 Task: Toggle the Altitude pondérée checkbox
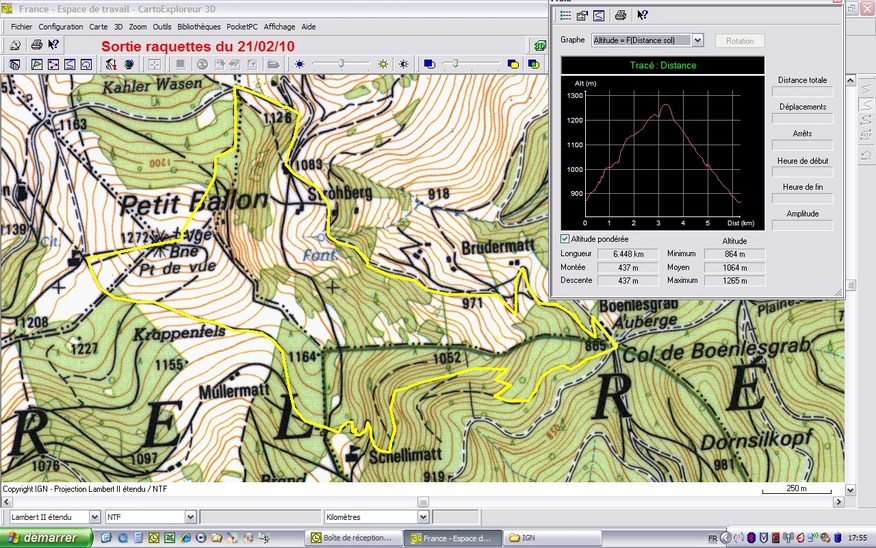(x=565, y=239)
